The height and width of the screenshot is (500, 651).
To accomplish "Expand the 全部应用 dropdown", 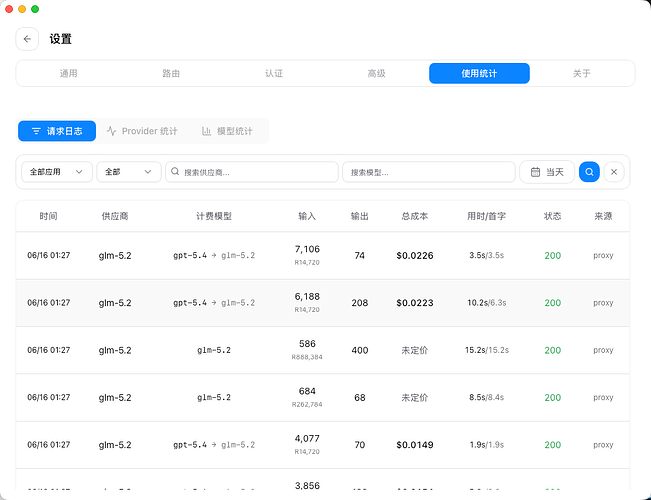I will [56, 172].
